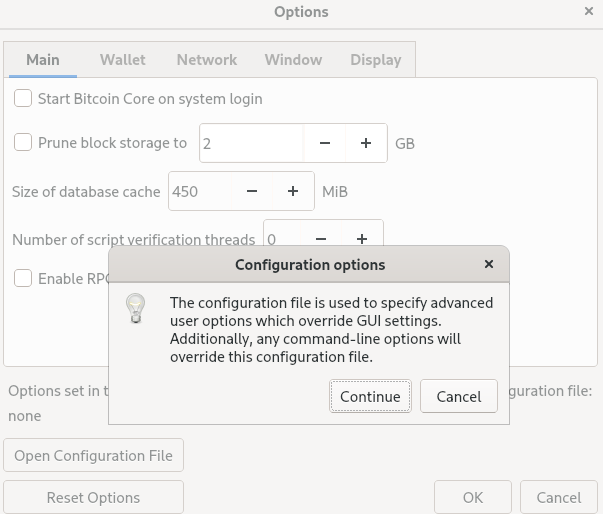
Task: Click Reset Options button
Action: [93, 497]
